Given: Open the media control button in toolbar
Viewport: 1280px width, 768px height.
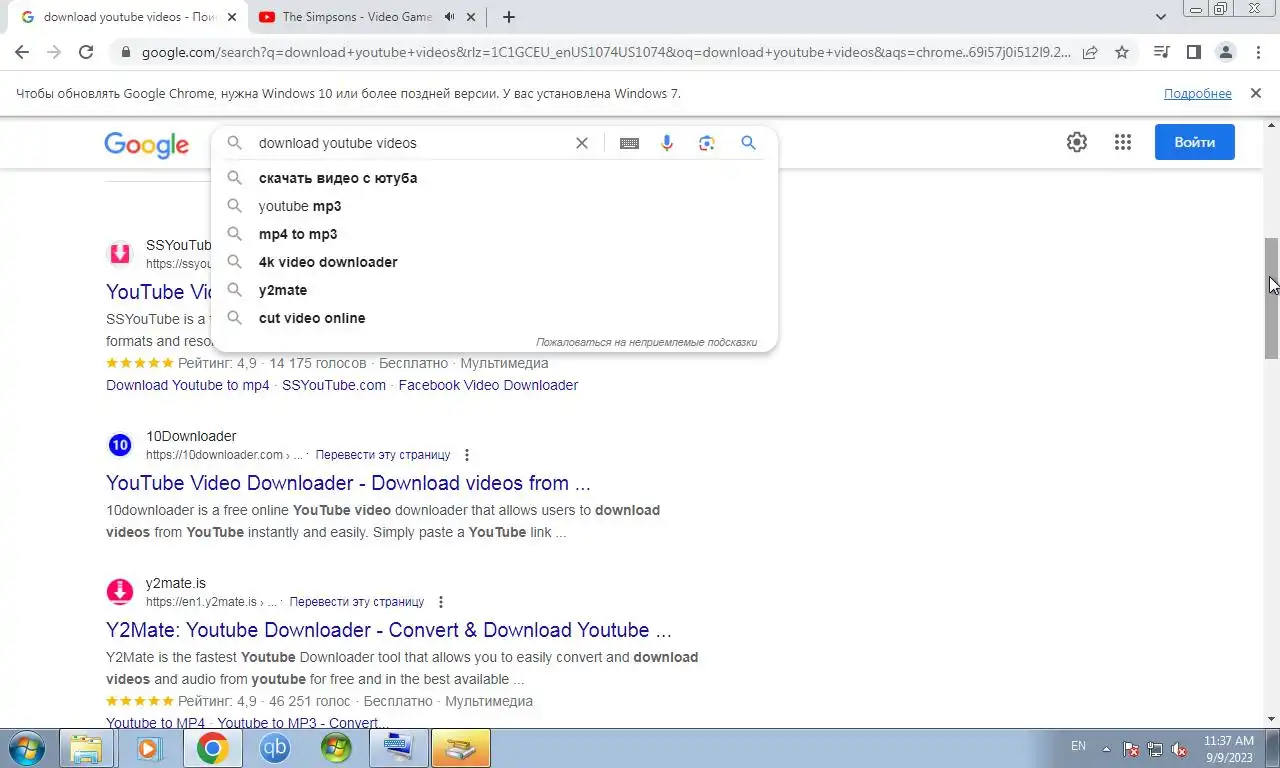Looking at the screenshot, I should 1161,52.
